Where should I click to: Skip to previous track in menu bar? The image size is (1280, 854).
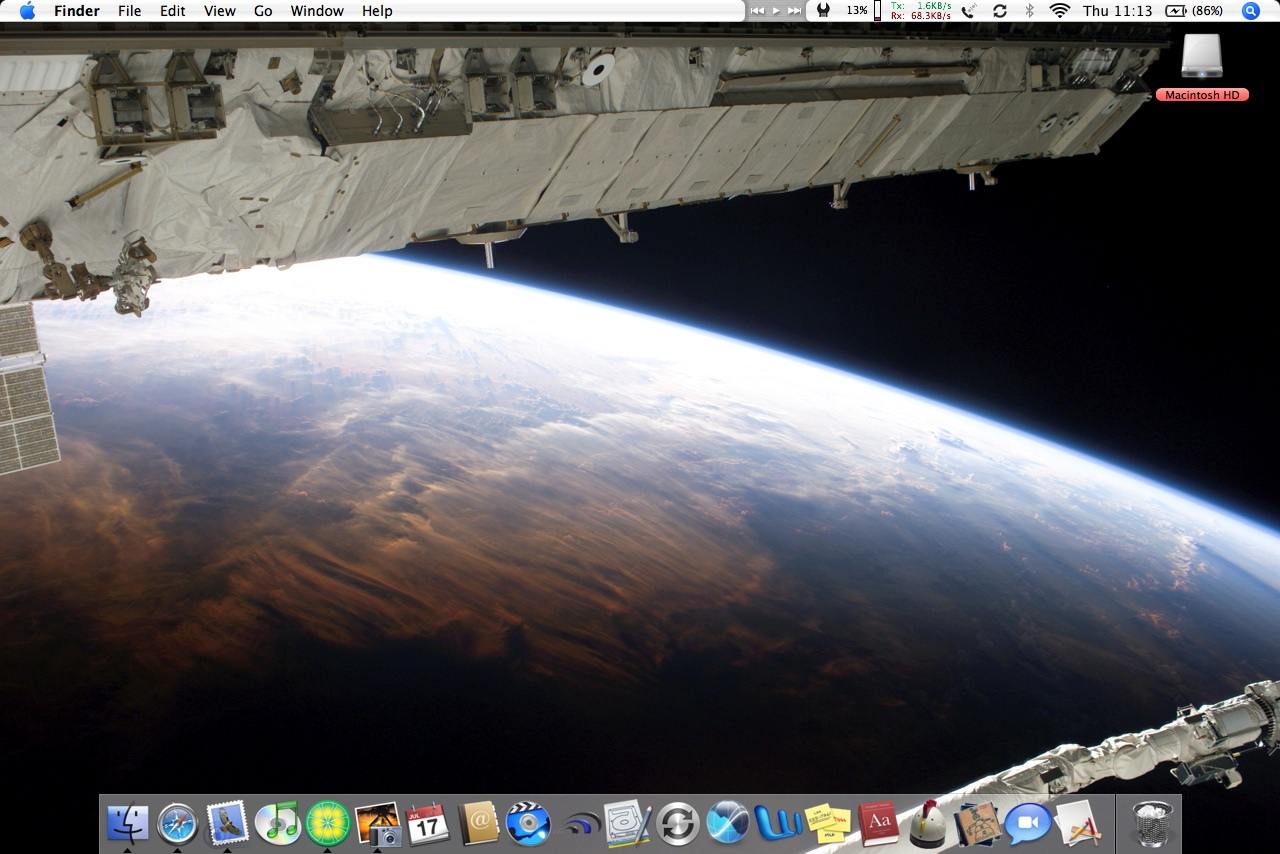click(757, 11)
